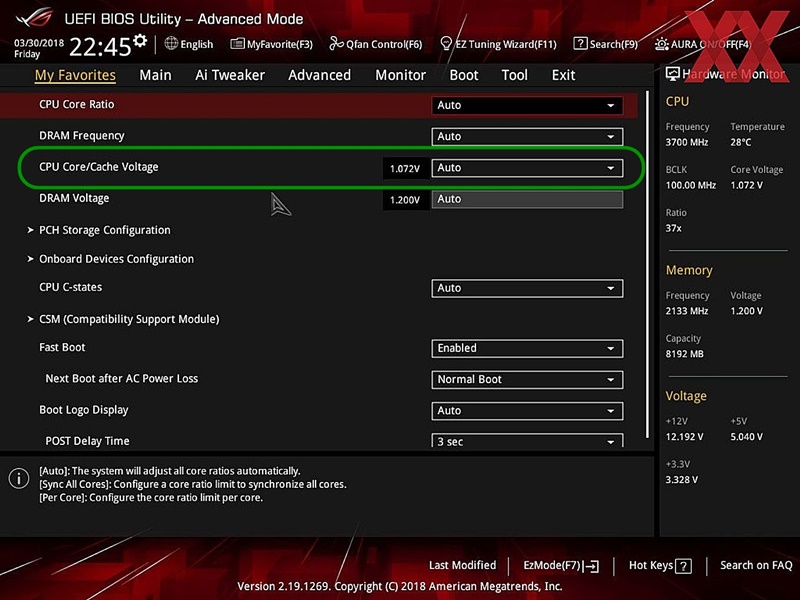Image resolution: width=800 pixels, height=600 pixels.
Task: Open the clock settings gear icon
Action: 140,41
